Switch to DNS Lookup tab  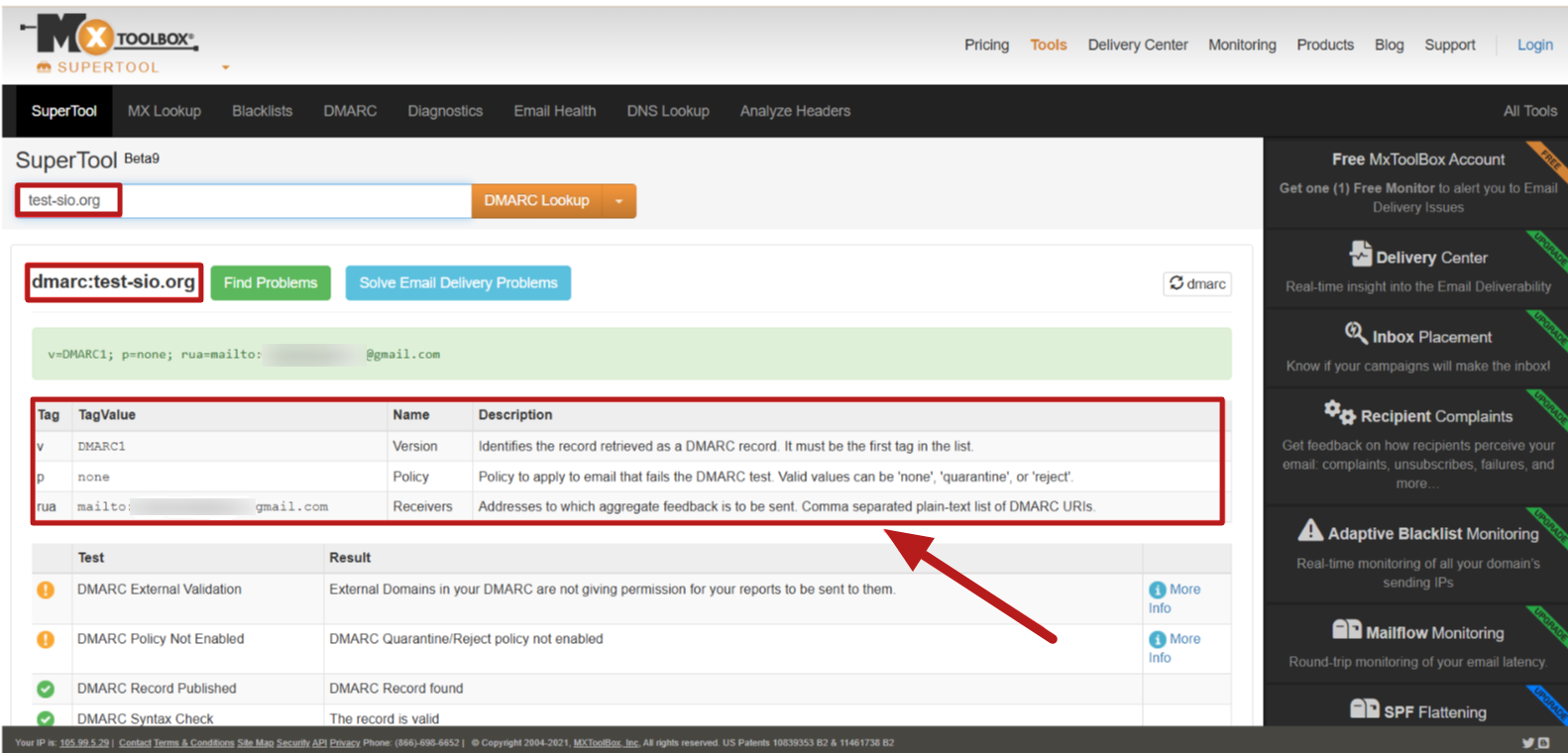[x=668, y=111]
